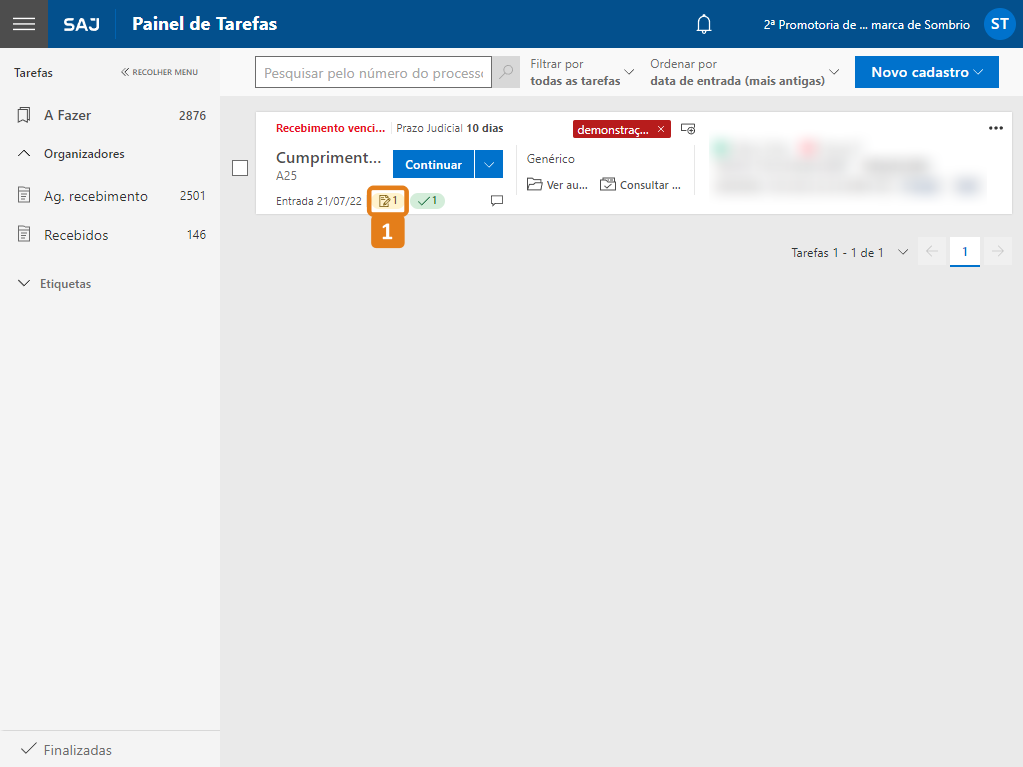The height and width of the screenshot is (767, 1023).
Task: Click the green completed checkmark badge
Action: point(428,201)
